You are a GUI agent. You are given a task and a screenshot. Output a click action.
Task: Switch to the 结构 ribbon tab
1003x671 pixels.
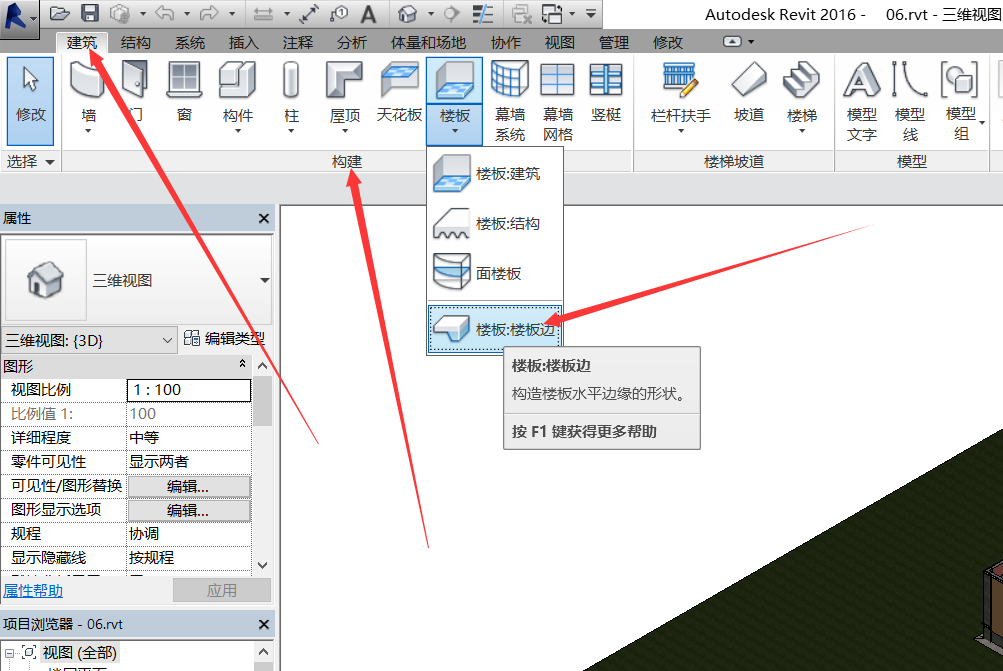click(136, 42)
